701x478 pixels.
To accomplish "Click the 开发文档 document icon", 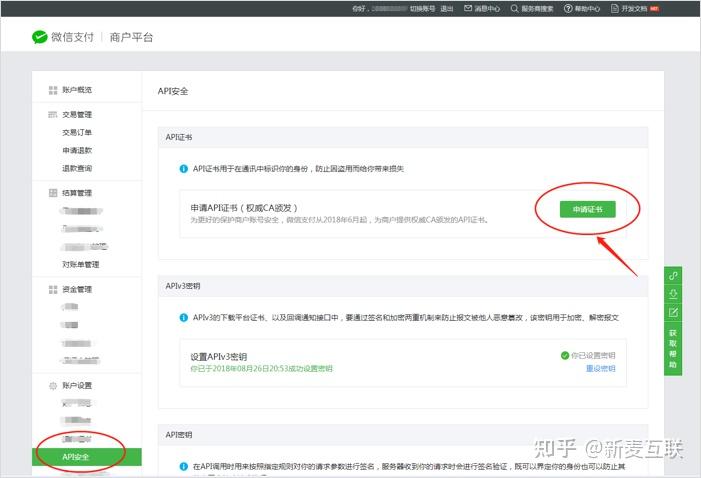I will pos(615,8).
